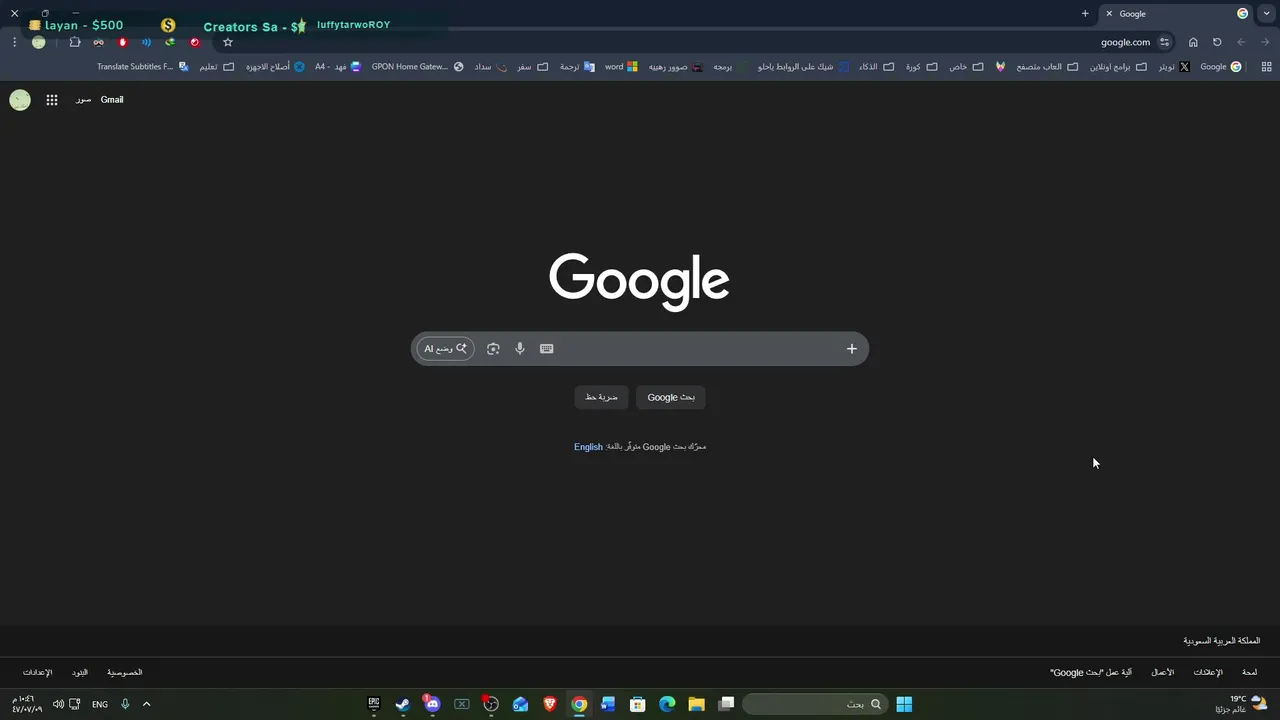Image resolution: width=1280 pixels, height=720 pixels.
Task: Bookmark this page with the star icon
Action: (x=228, y=42)
